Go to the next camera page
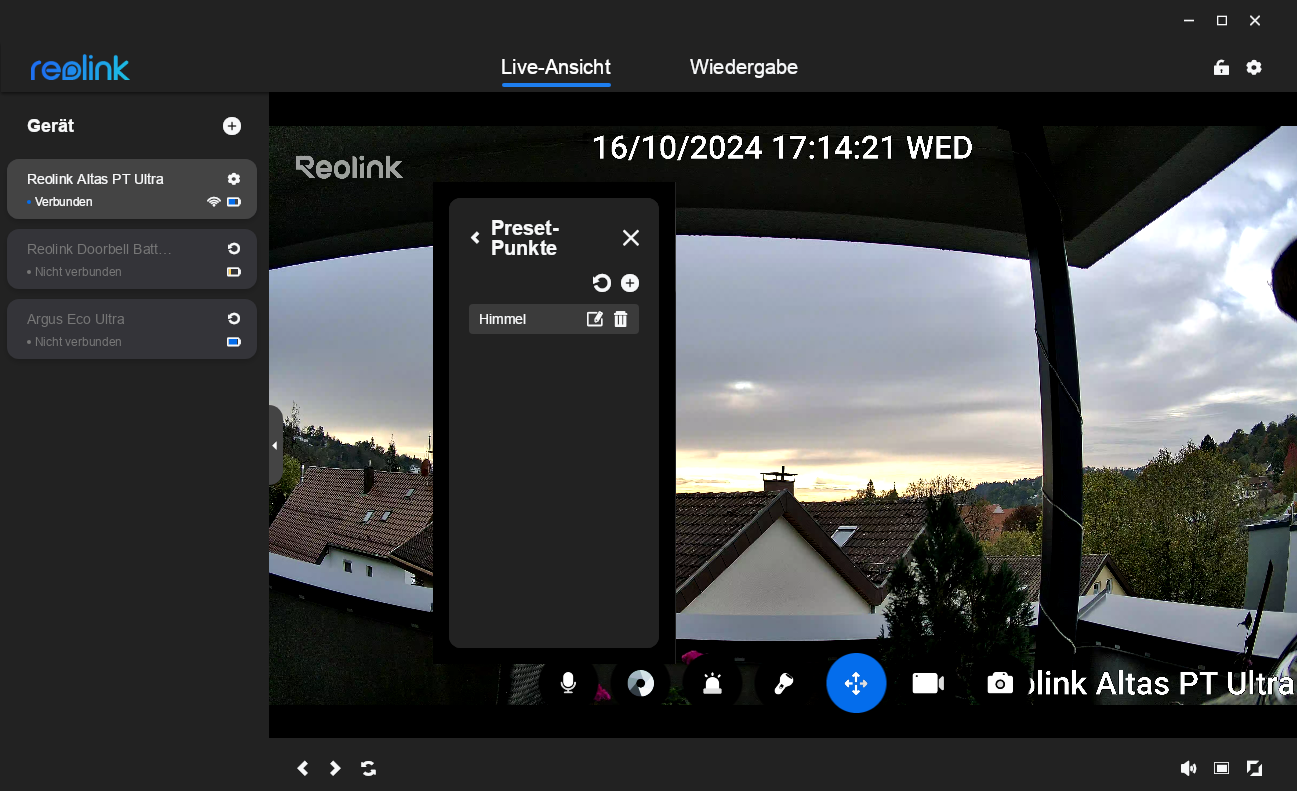 [335, 768]
